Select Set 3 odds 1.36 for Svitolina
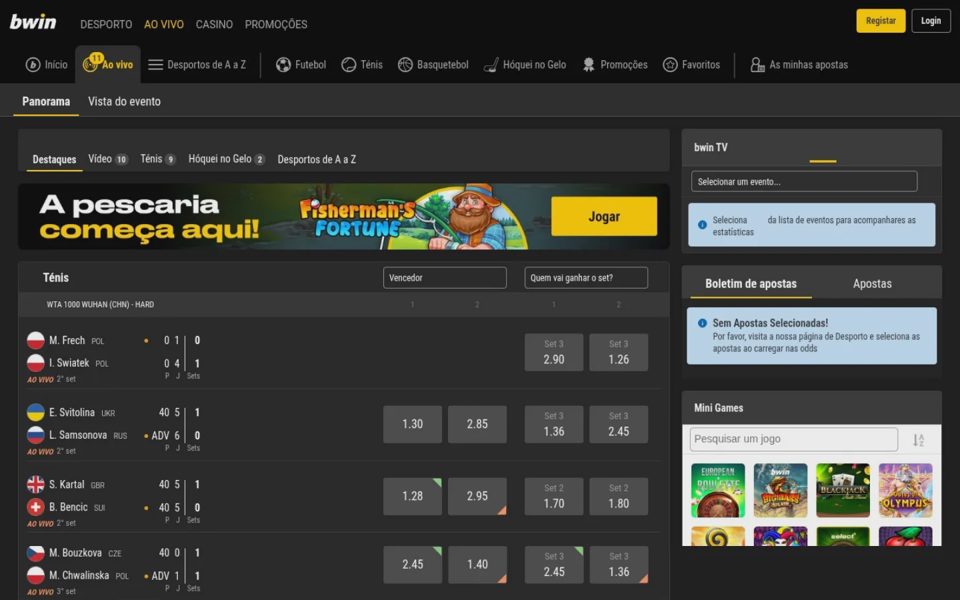Image resolution: width=960 pixels, height=600 pixels. [x=553, y=424]
